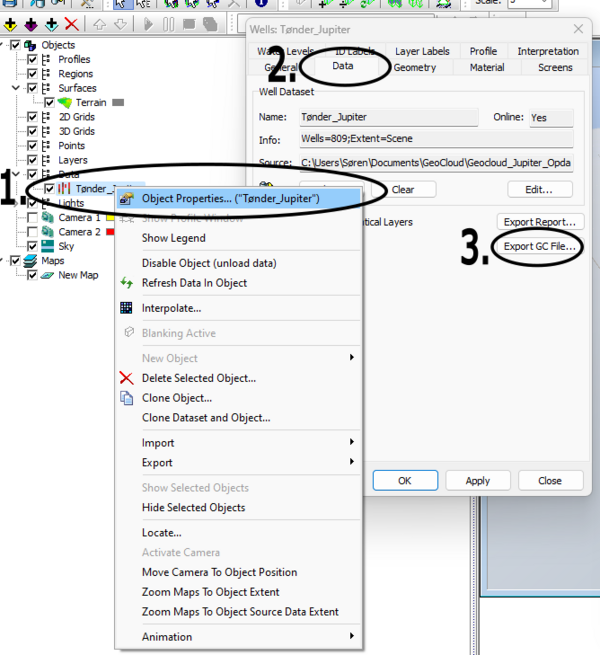600x655 pixels.
Task: Toggle the Terrain checkbox
Action: 49,102
